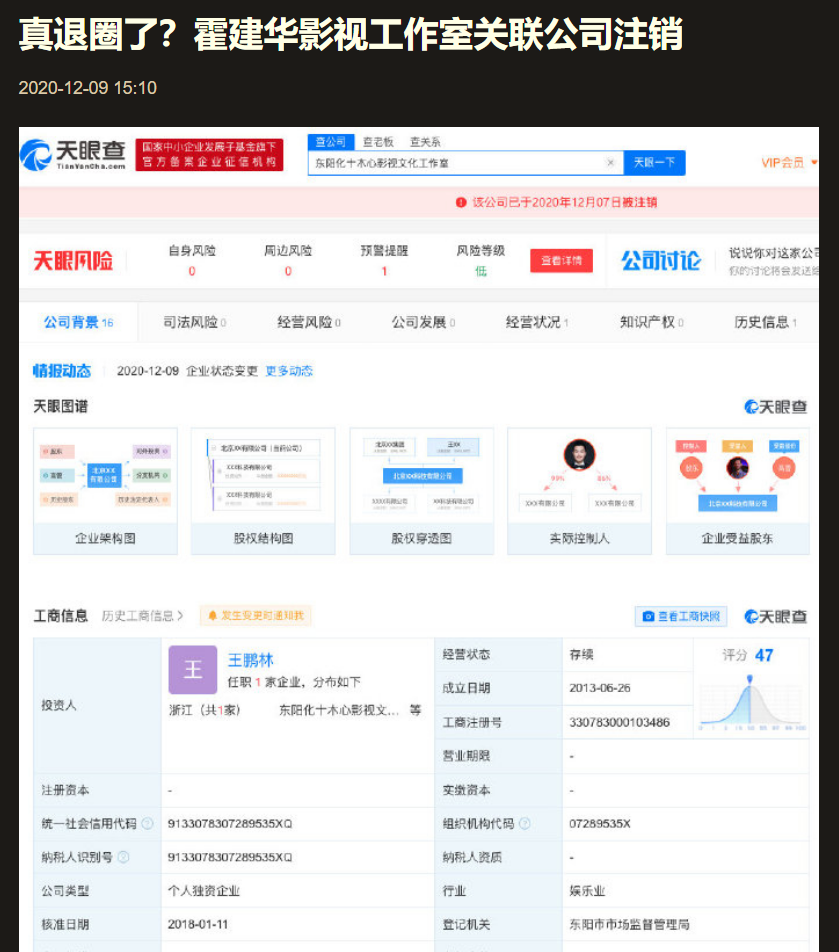The image size is (839, 952).
Task: Click help icon beside 纳税人识别号
Action: (123, 857)
